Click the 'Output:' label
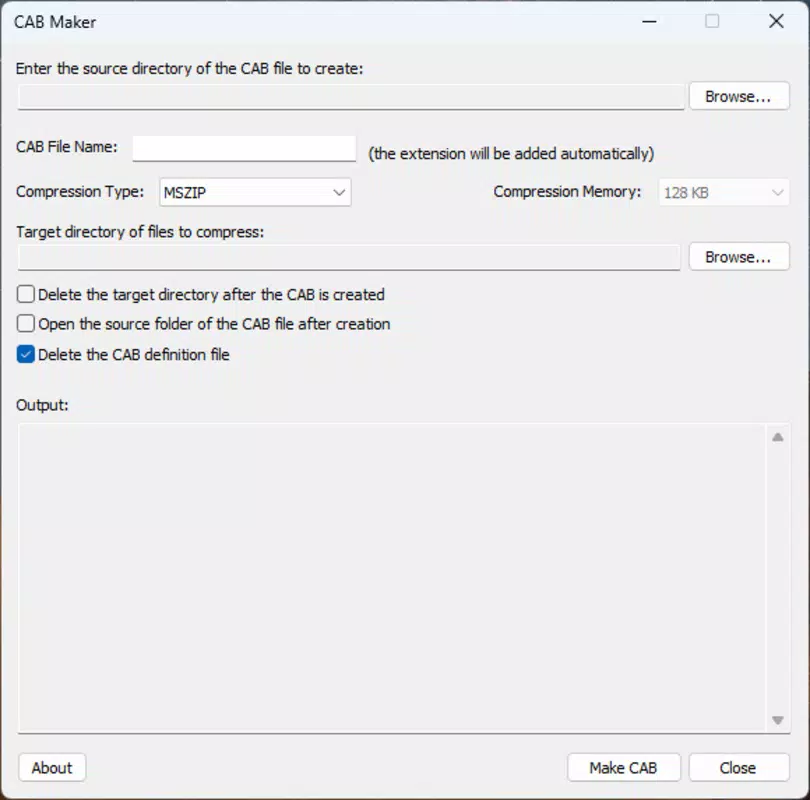 tap(42, 405)
